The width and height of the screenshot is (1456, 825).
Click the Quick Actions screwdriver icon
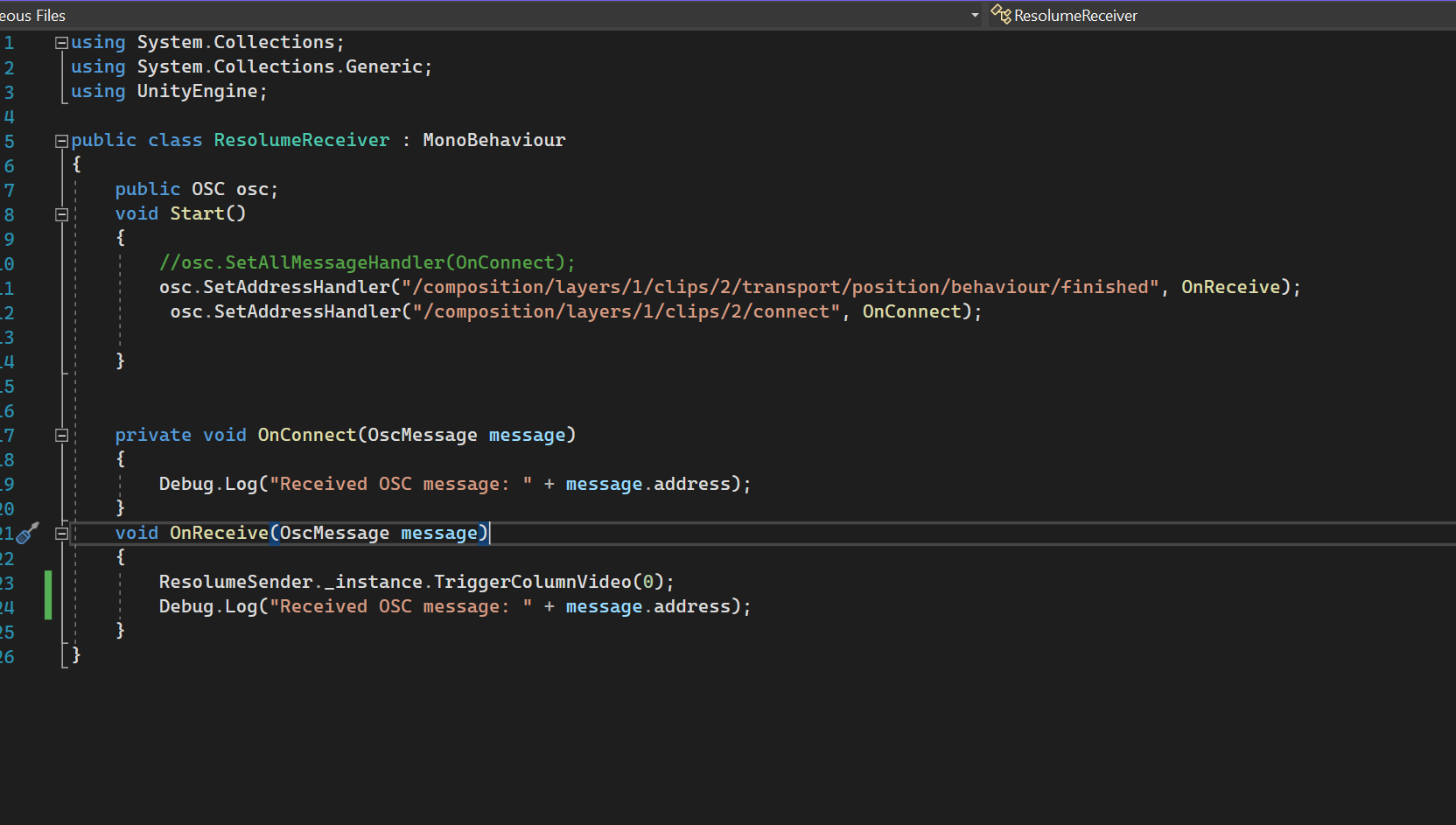click(x=28, y=533)
